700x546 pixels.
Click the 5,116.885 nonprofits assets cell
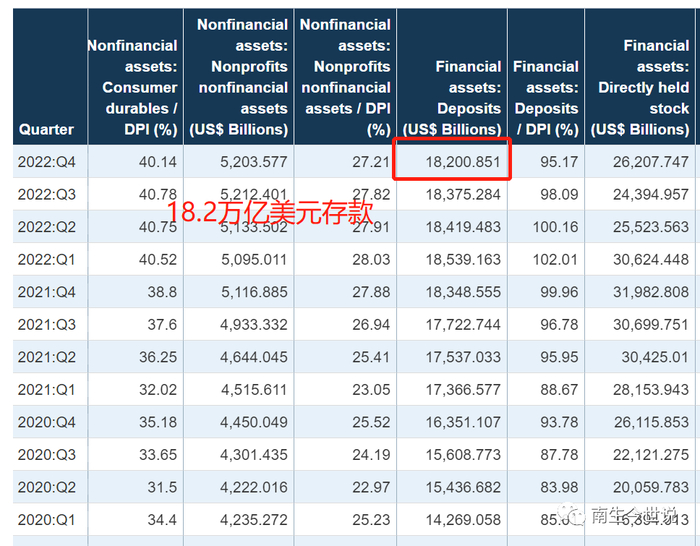tap(254, 293)
